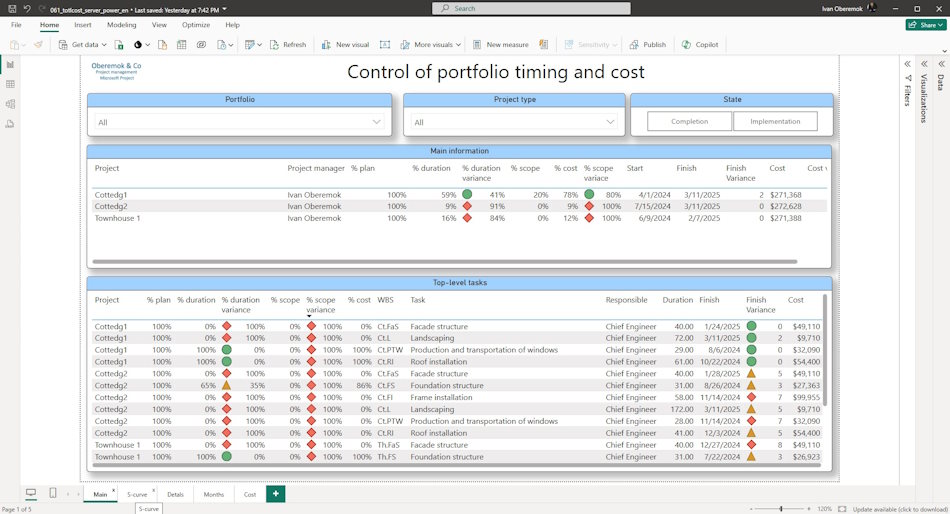Screen dimensions: 950x514
Task: Expand the Get data dropdown arrow
Action: click(104, 45)
